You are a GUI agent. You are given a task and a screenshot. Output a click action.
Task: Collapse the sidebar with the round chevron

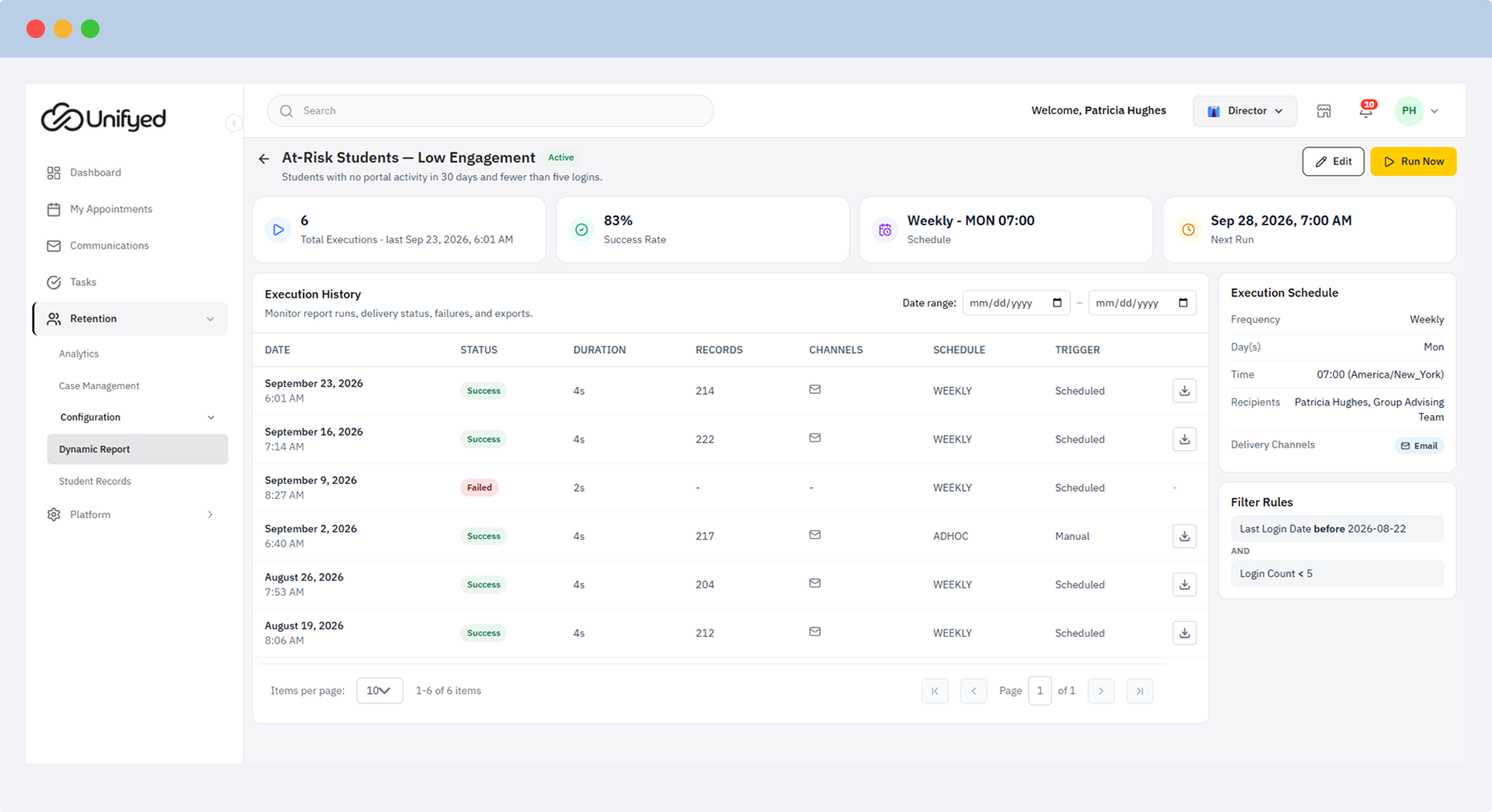(233, 123)
